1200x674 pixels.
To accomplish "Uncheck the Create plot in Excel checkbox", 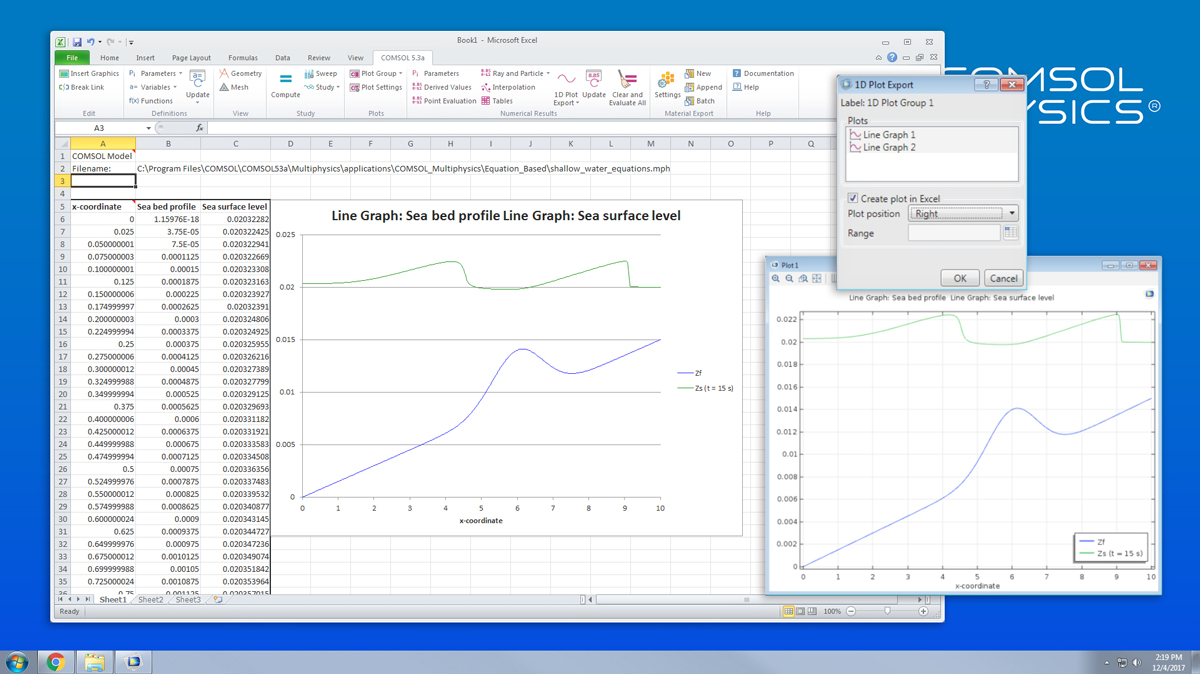I will [853, 198].
